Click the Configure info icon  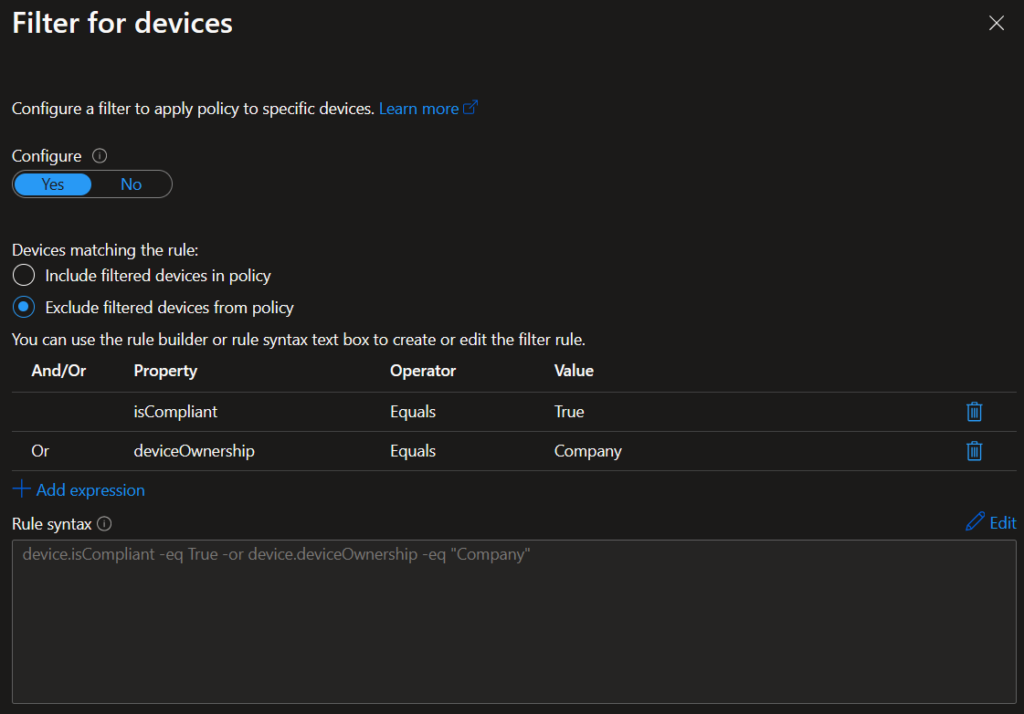[x=99, y=156]
